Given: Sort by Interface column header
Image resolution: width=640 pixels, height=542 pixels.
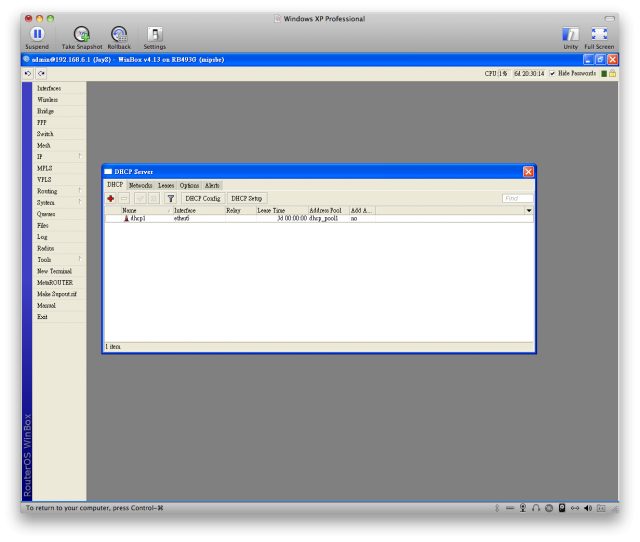Looking at the screenshot, I should (x=199, y=211).
